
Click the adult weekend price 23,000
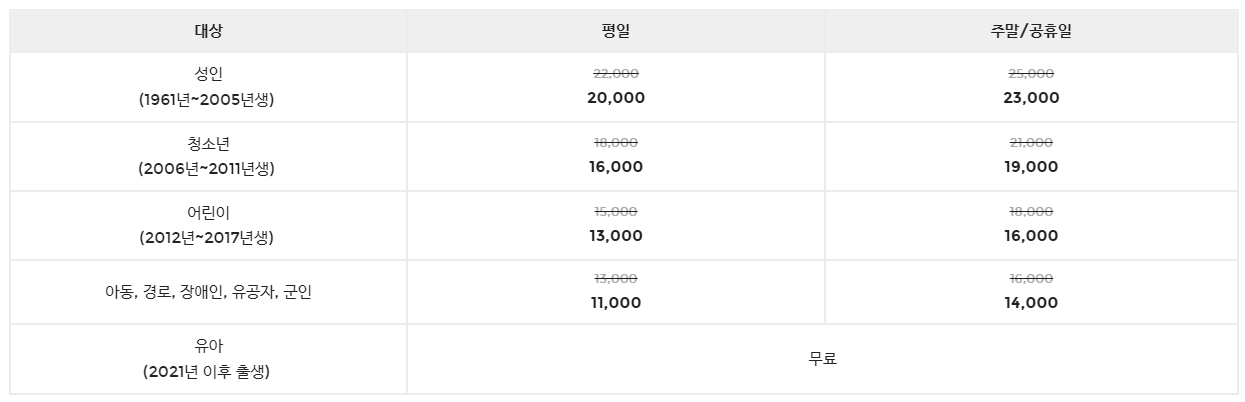[x=1031, y=98]
